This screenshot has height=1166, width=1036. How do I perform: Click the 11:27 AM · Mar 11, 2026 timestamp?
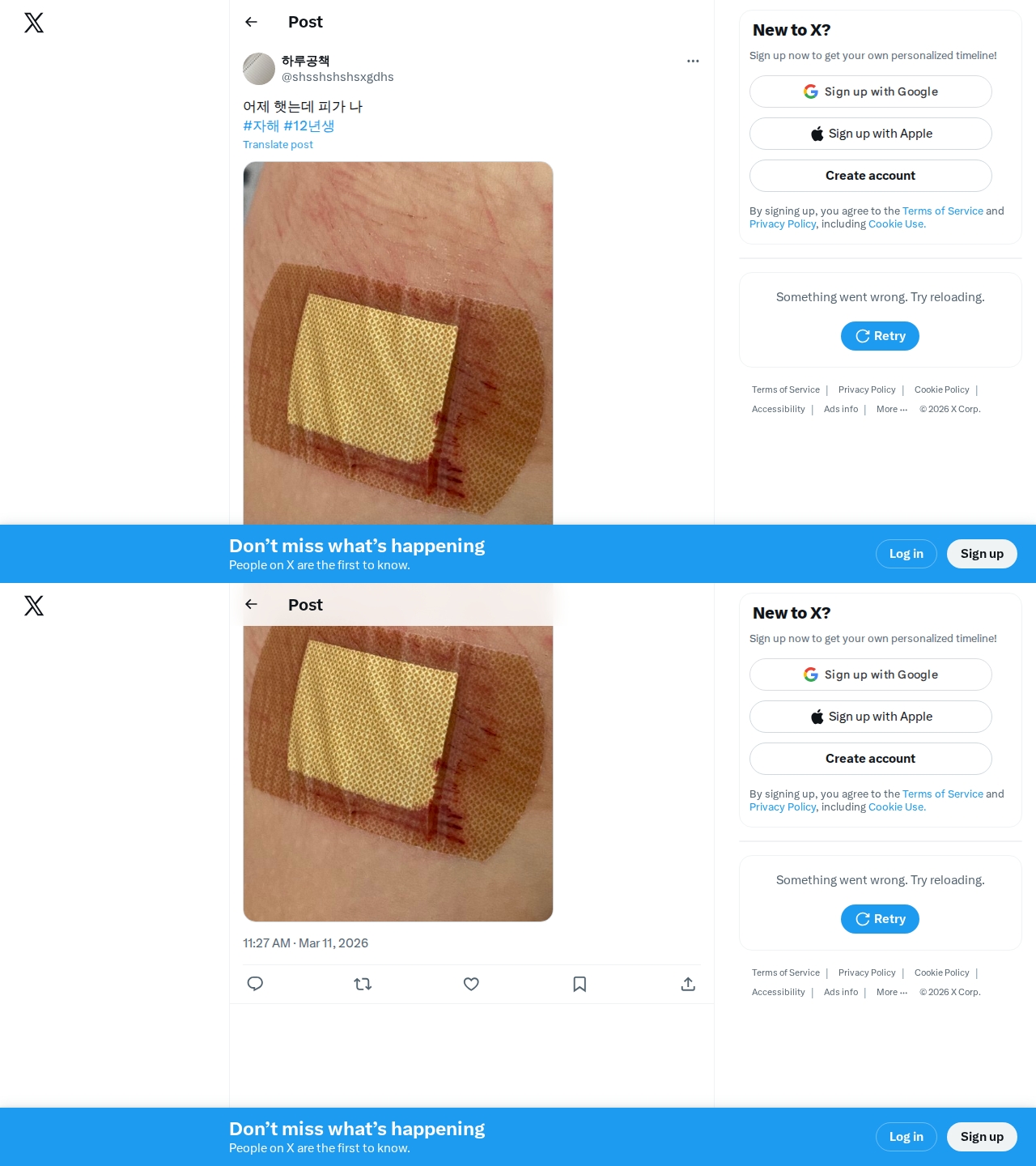[305, 943]
